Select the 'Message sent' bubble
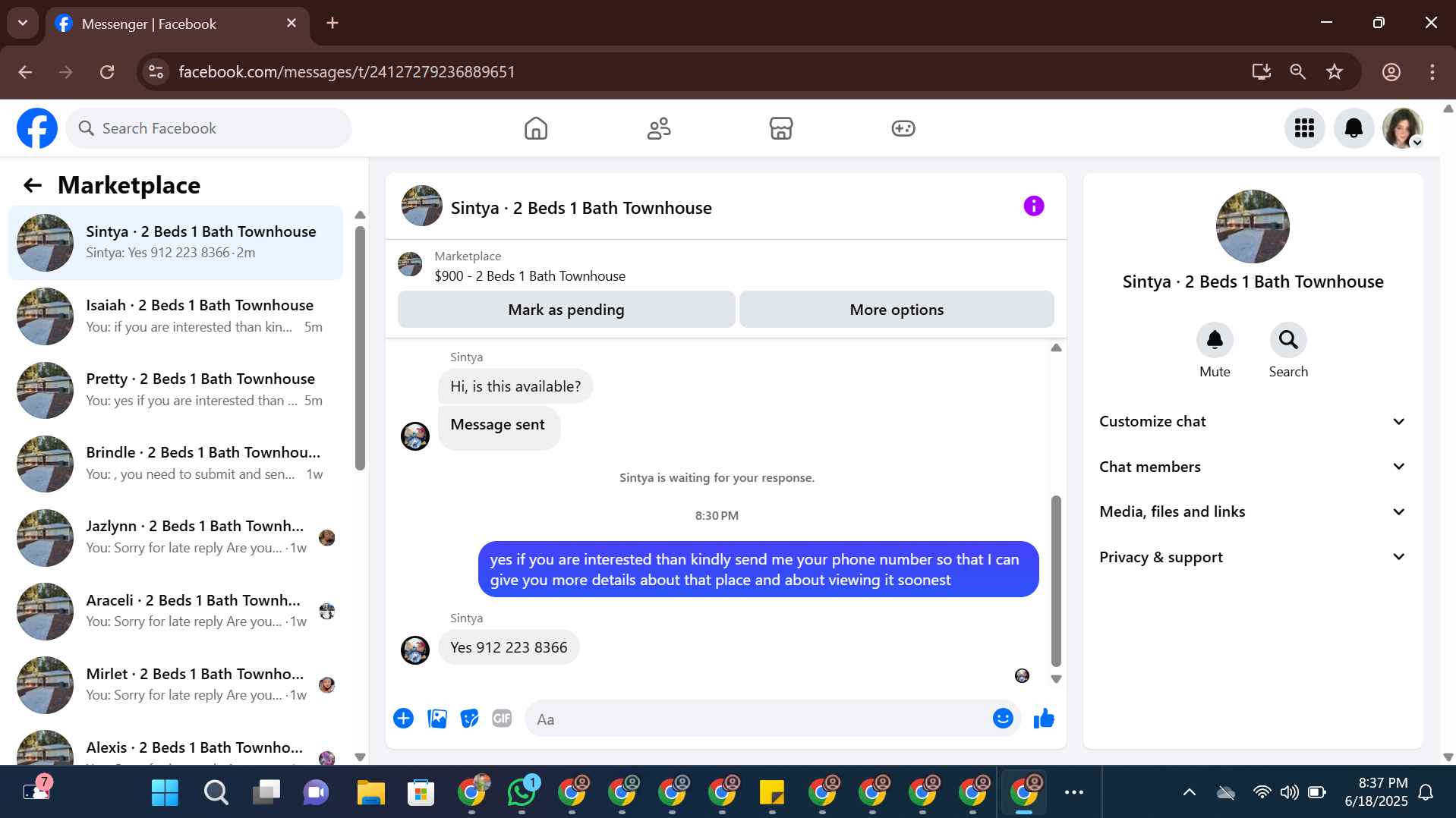The width and height of the screenshot is (1456, 818). click(x=498, y=428)
